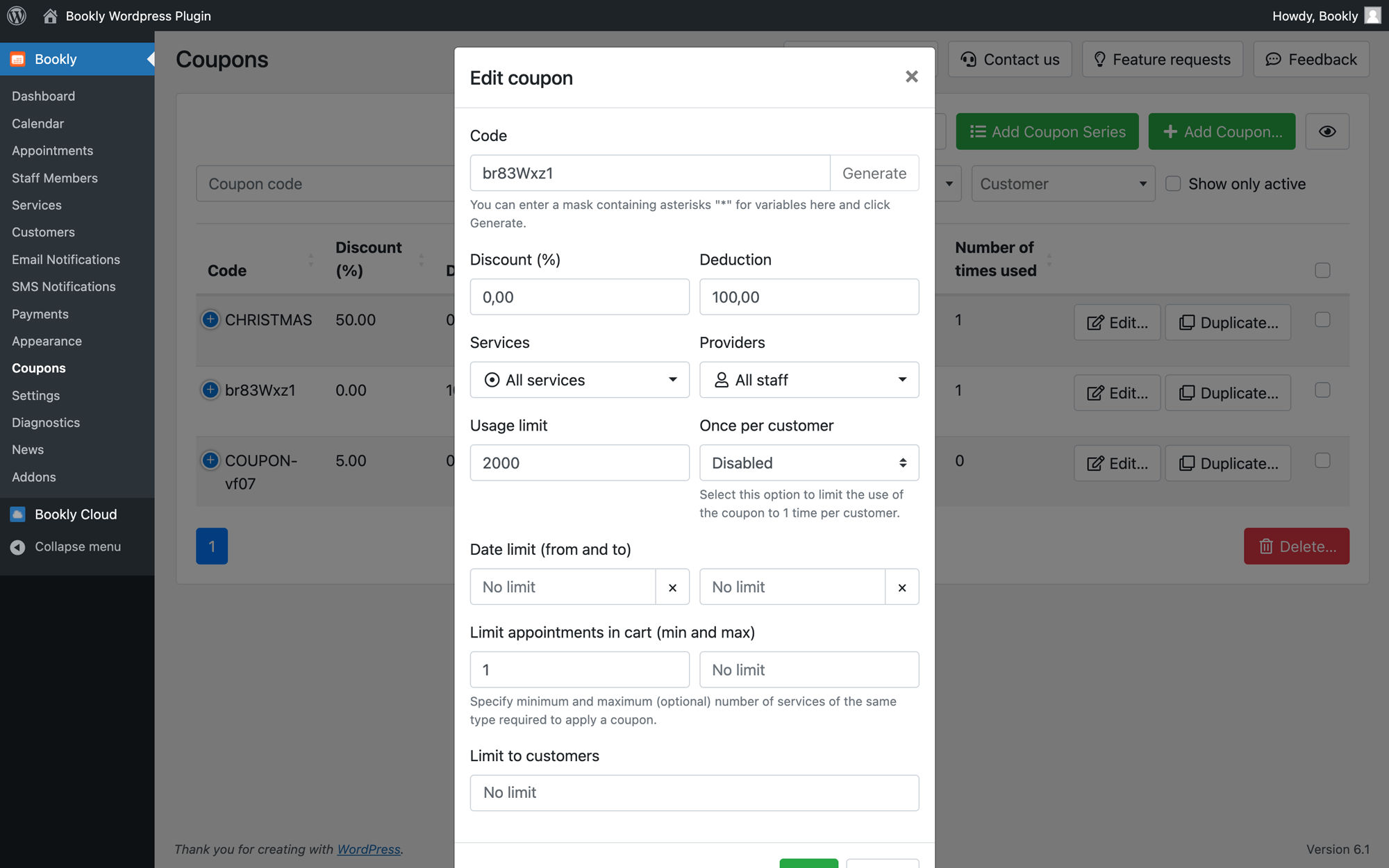1389x868 pixels.
Task: Click the user avatar next to Howdy, Bookly
Action: (1372, 15)
